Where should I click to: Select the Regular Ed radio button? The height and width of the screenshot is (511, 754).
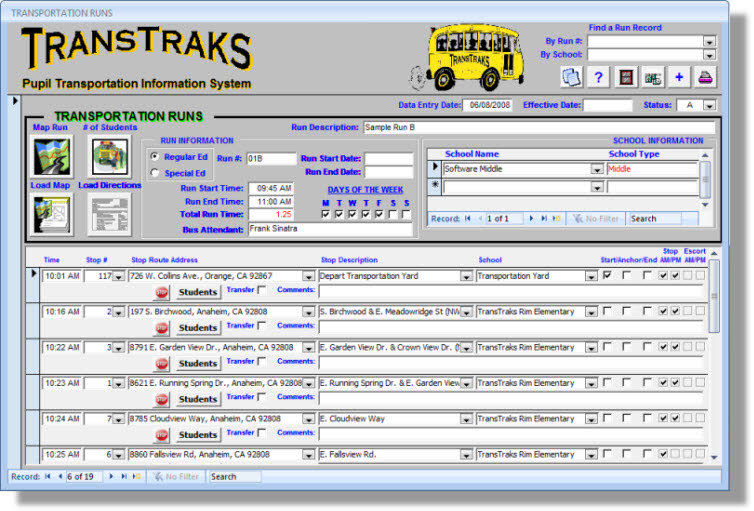(x=154, y=157)
